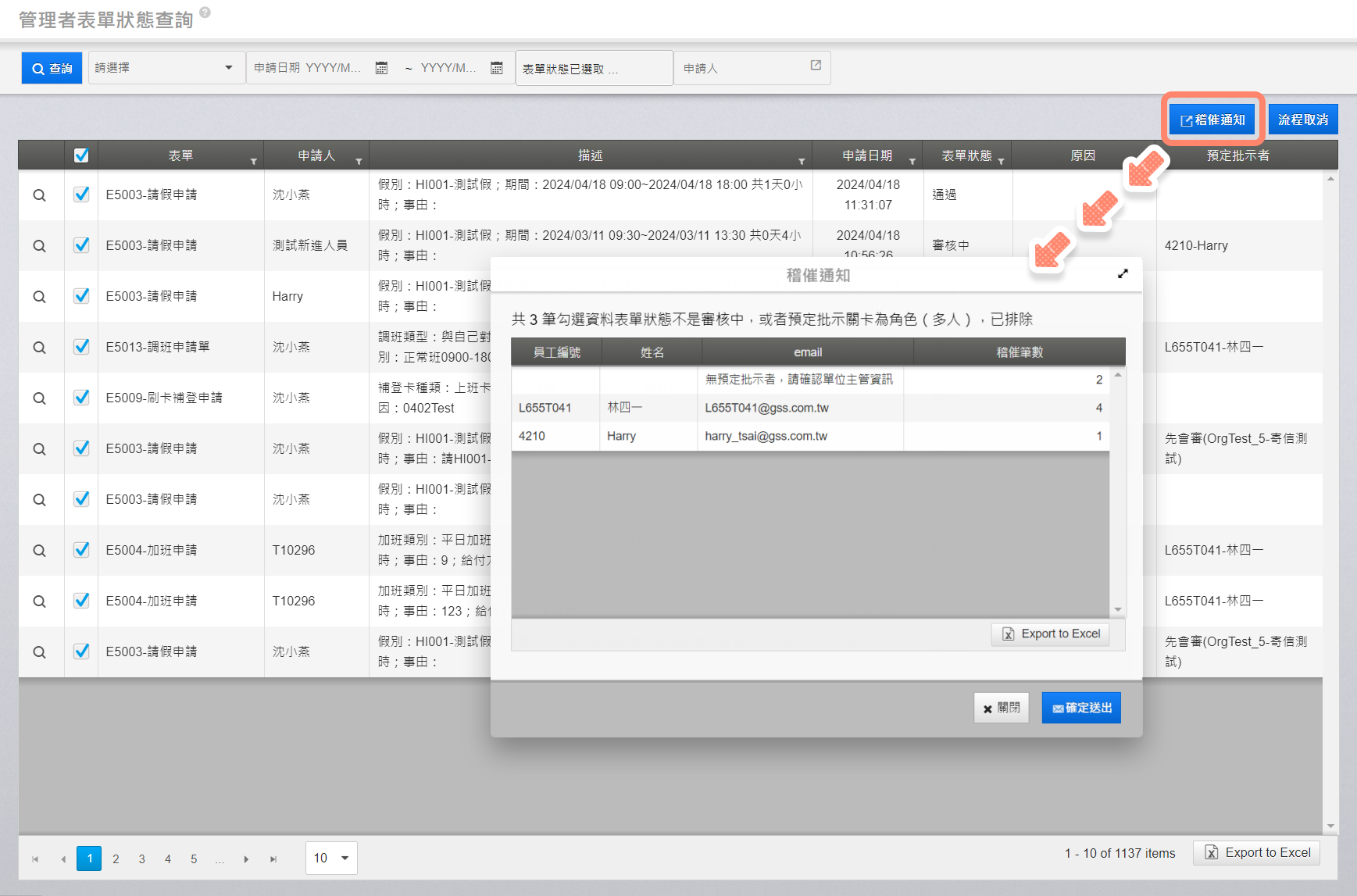Go to last page of results

click(273, 859)
